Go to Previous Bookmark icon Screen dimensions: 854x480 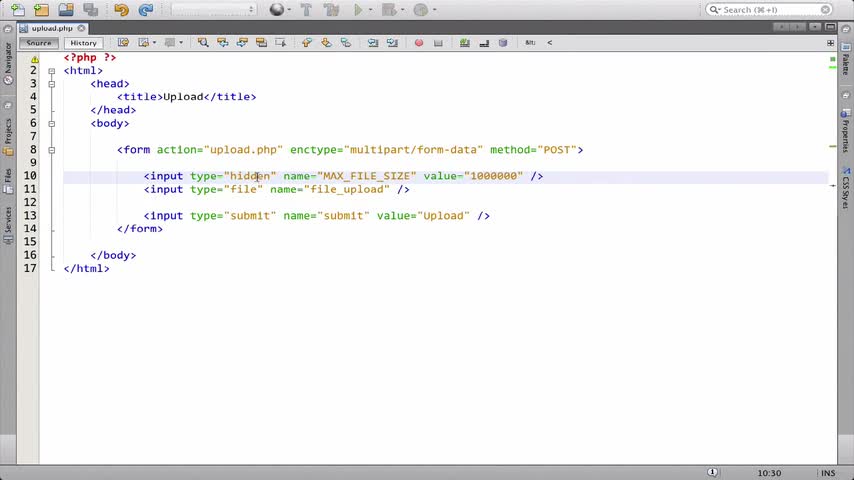pos(307,42)
